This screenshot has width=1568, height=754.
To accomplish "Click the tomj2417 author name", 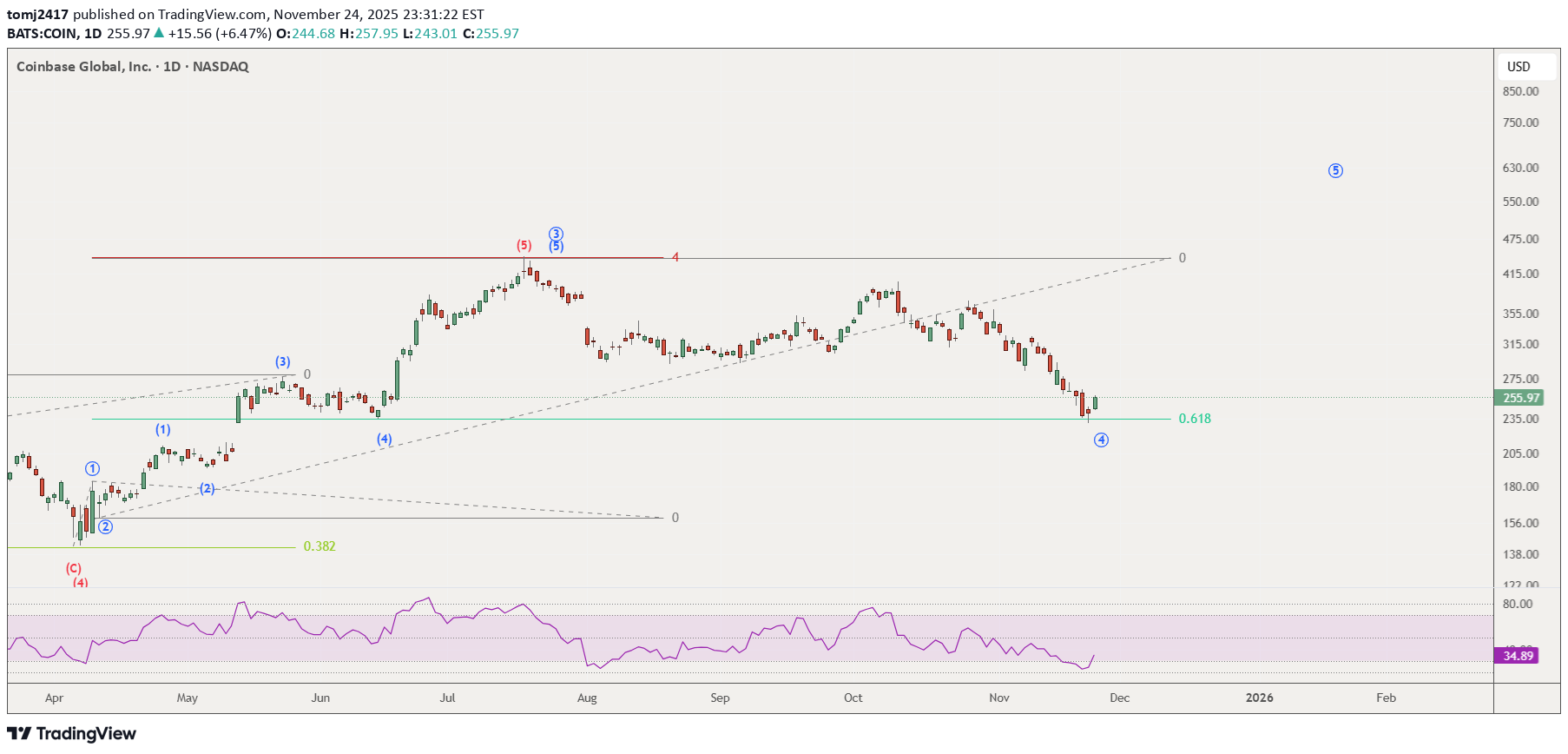I will [38, 15].
